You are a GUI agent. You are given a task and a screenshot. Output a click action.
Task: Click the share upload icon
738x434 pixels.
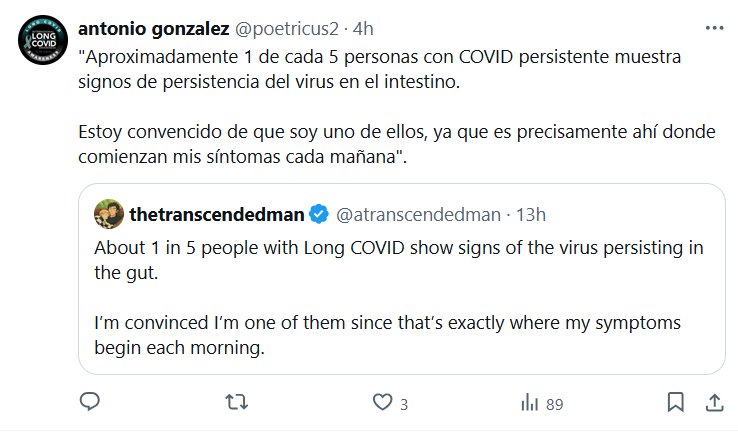coord(714,403)
